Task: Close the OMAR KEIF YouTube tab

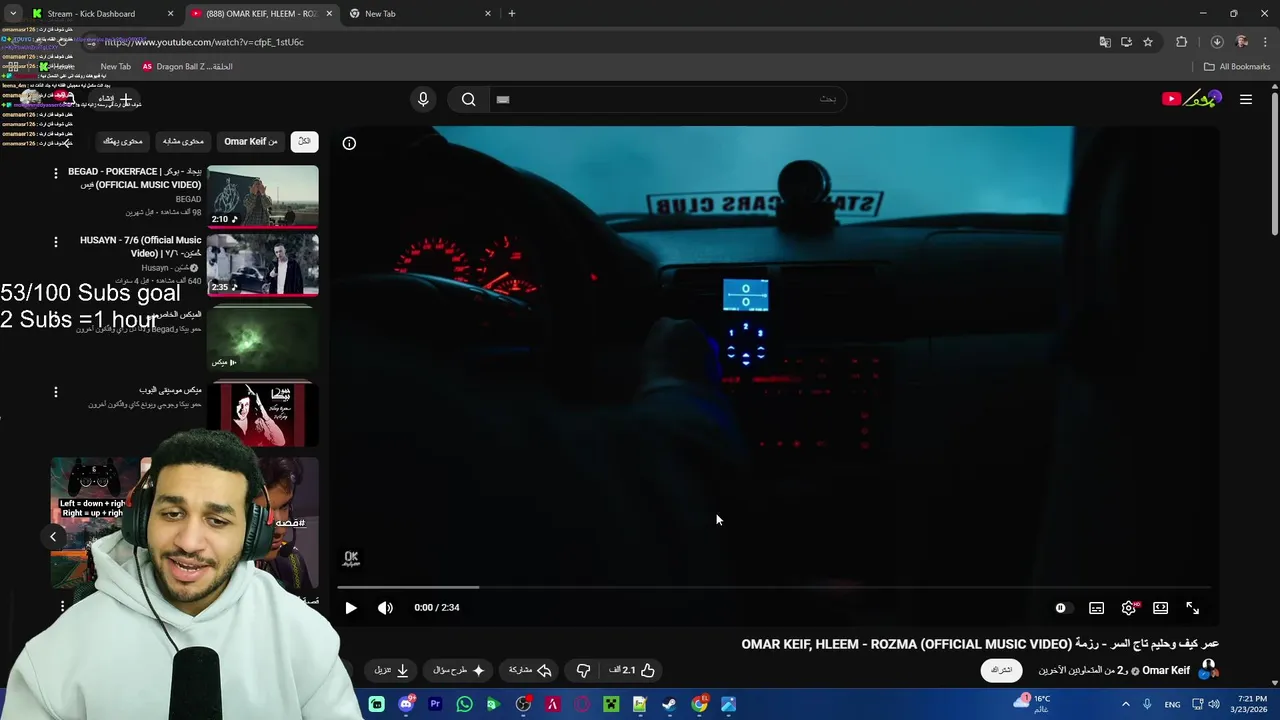Action: point(329,14)
